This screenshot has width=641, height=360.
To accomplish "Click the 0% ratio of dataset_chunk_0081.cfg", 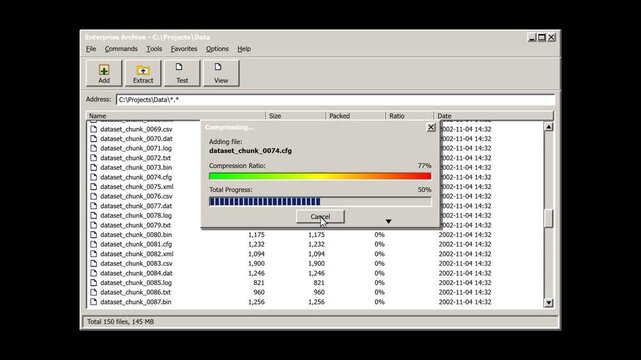I will 379,244.
